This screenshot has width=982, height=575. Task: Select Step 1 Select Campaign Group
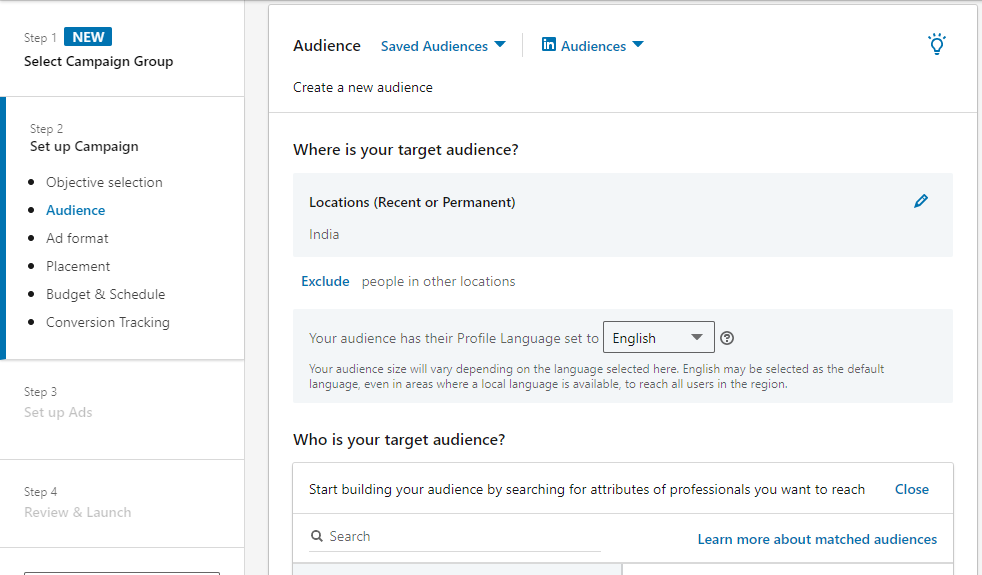[x=98, y=61]
